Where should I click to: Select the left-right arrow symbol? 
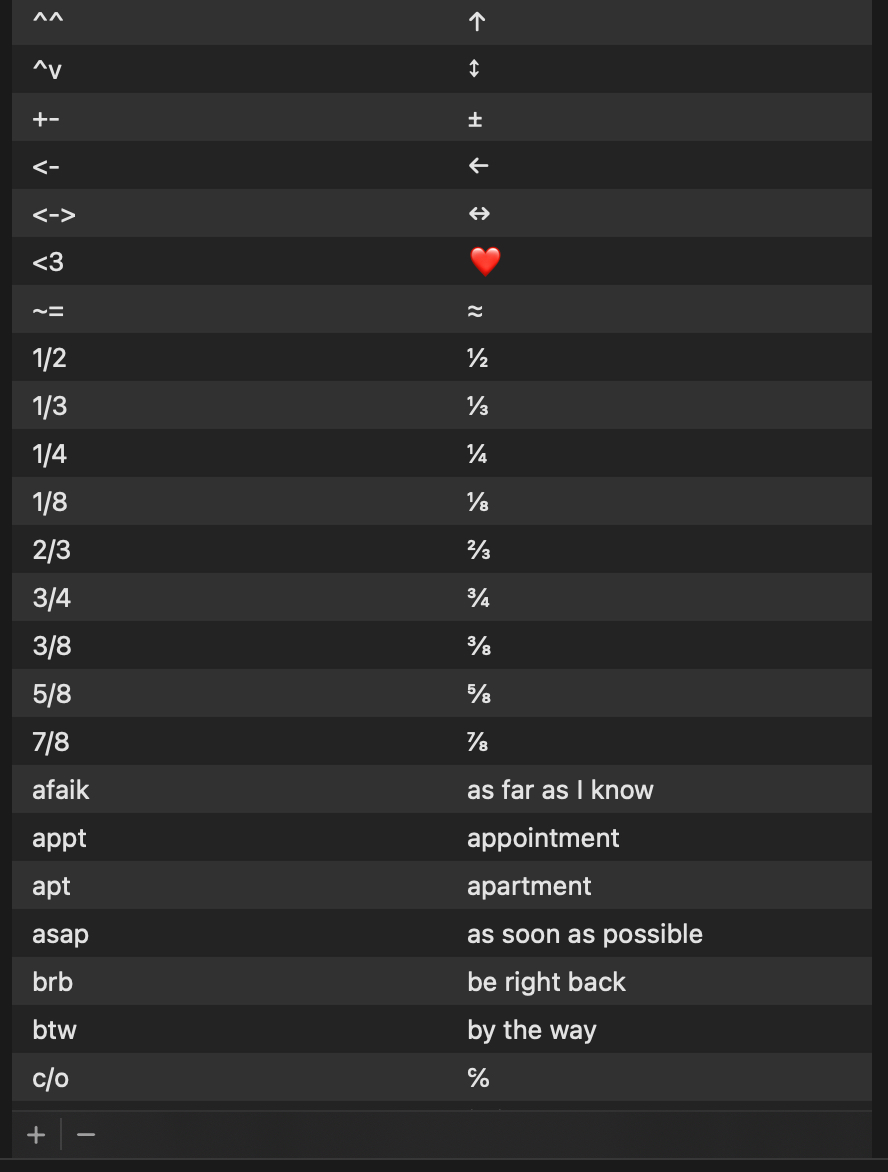click(479, 214)
